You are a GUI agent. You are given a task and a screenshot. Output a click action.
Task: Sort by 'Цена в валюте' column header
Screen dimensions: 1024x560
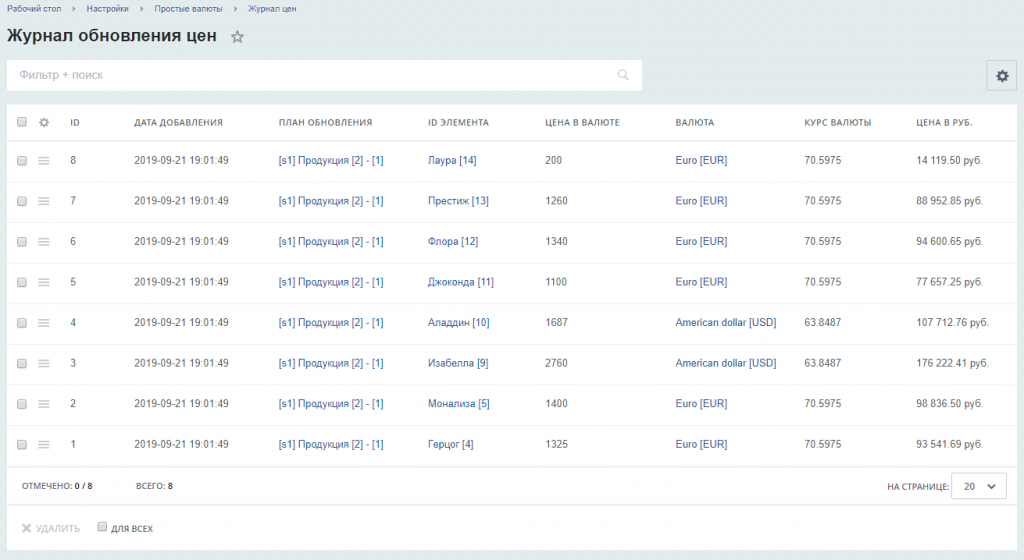[582, 122]
